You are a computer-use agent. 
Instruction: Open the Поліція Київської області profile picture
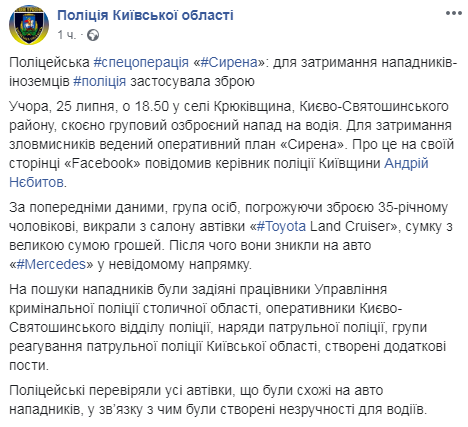point(29,25)
